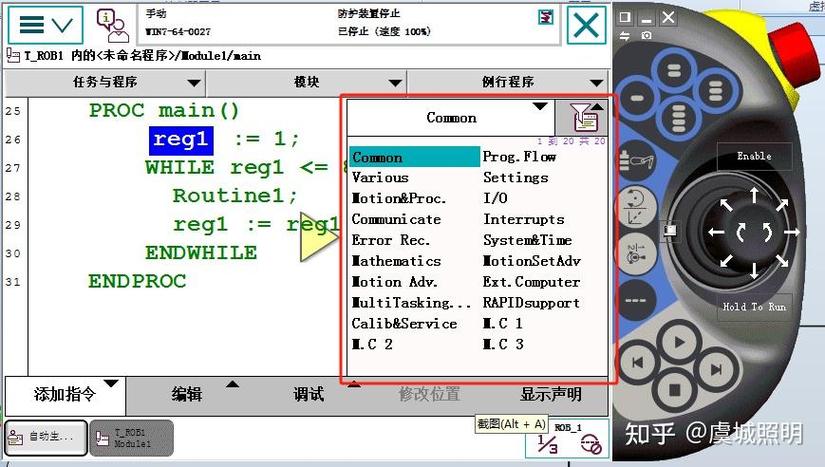The width and height of the screenshot is (825, 467).
Task: Click the program pointer yellow arrow
Action: pos(318,237)
